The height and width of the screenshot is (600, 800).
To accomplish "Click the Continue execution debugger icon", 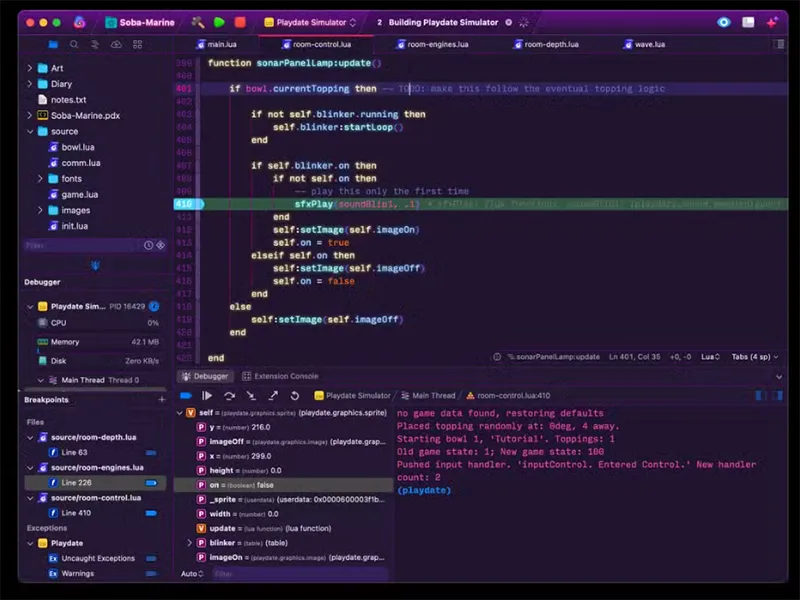I will 207,396.
